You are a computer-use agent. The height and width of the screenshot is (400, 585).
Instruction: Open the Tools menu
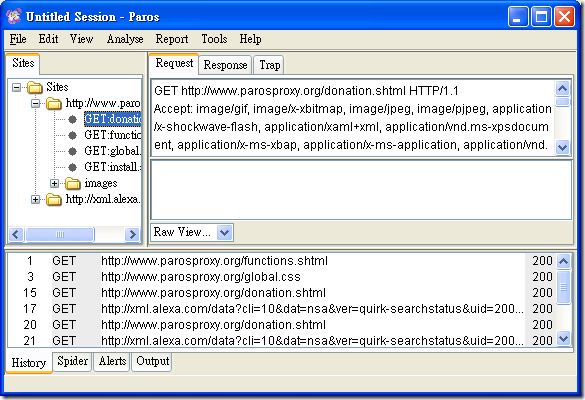214,39
